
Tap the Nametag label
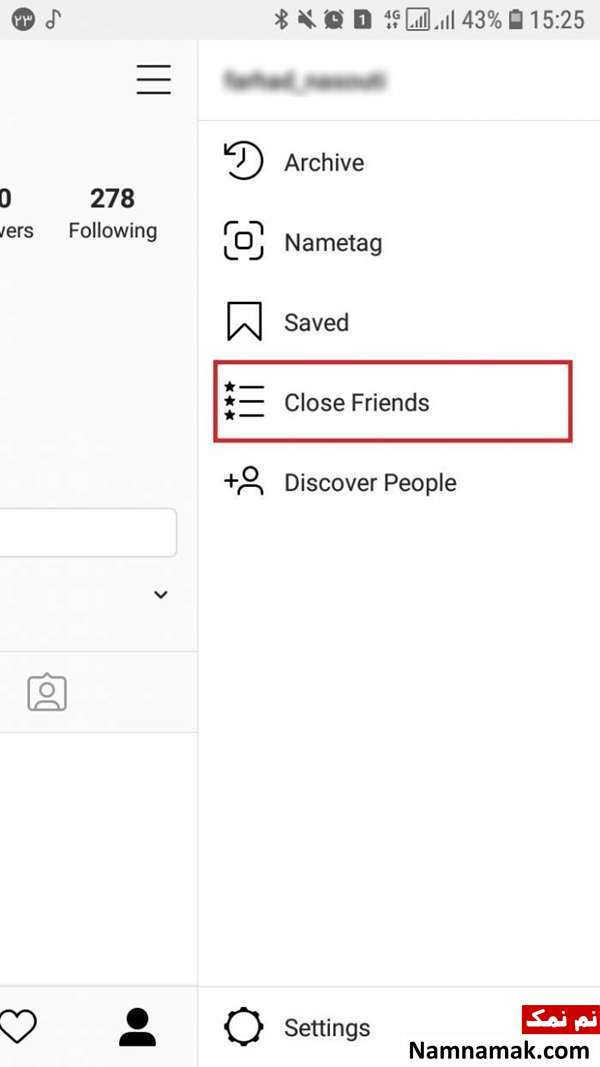coord(333,243)
